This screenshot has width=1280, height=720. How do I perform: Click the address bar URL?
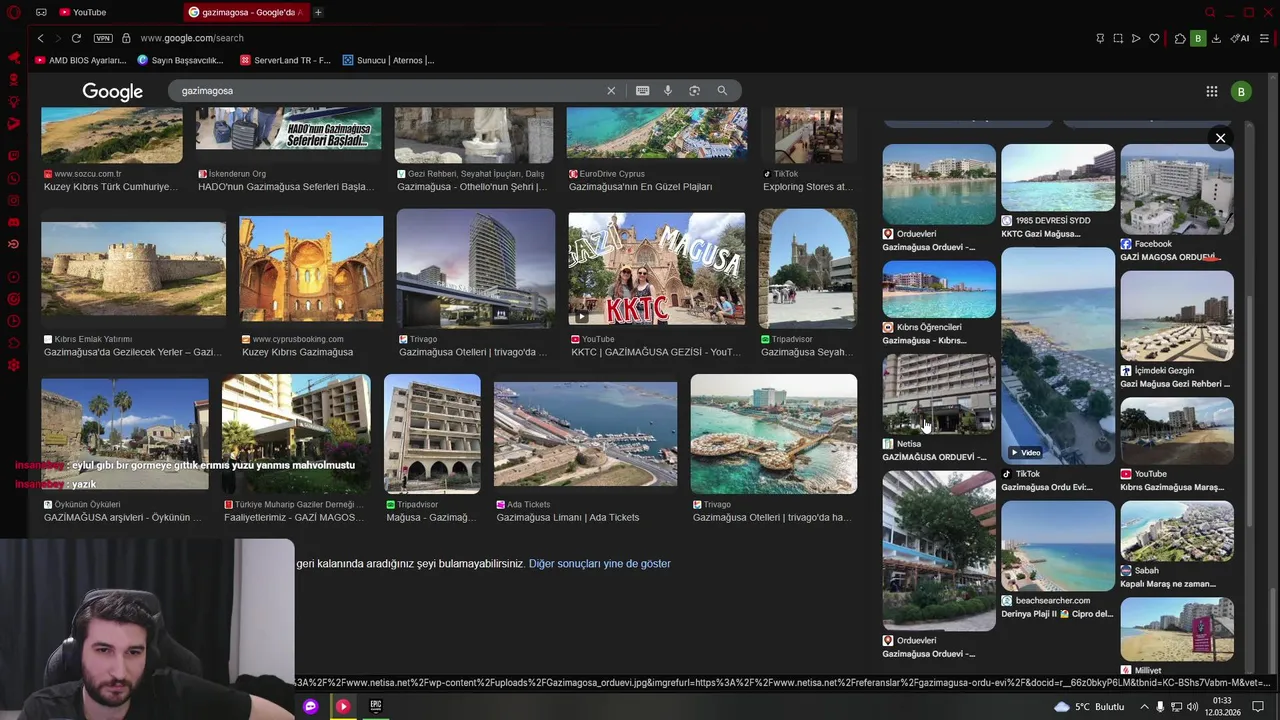(x=191, y=38)
